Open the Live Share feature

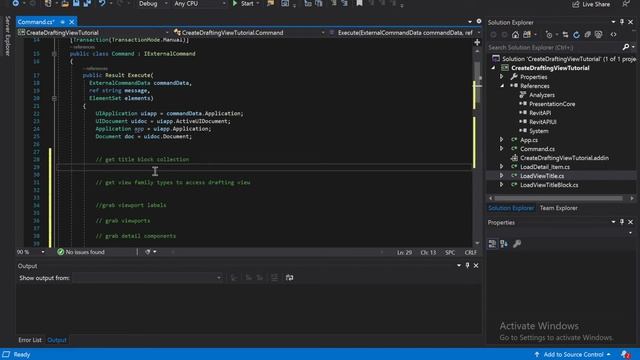pos(591,4)
